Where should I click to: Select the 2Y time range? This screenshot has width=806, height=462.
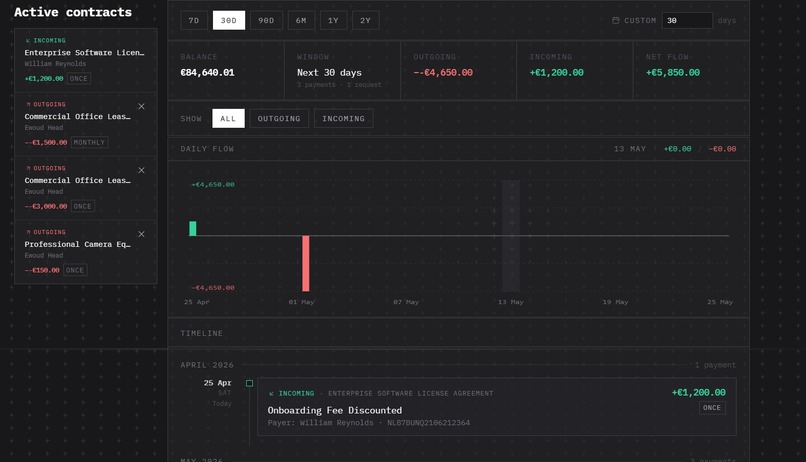tap(365, 21)
